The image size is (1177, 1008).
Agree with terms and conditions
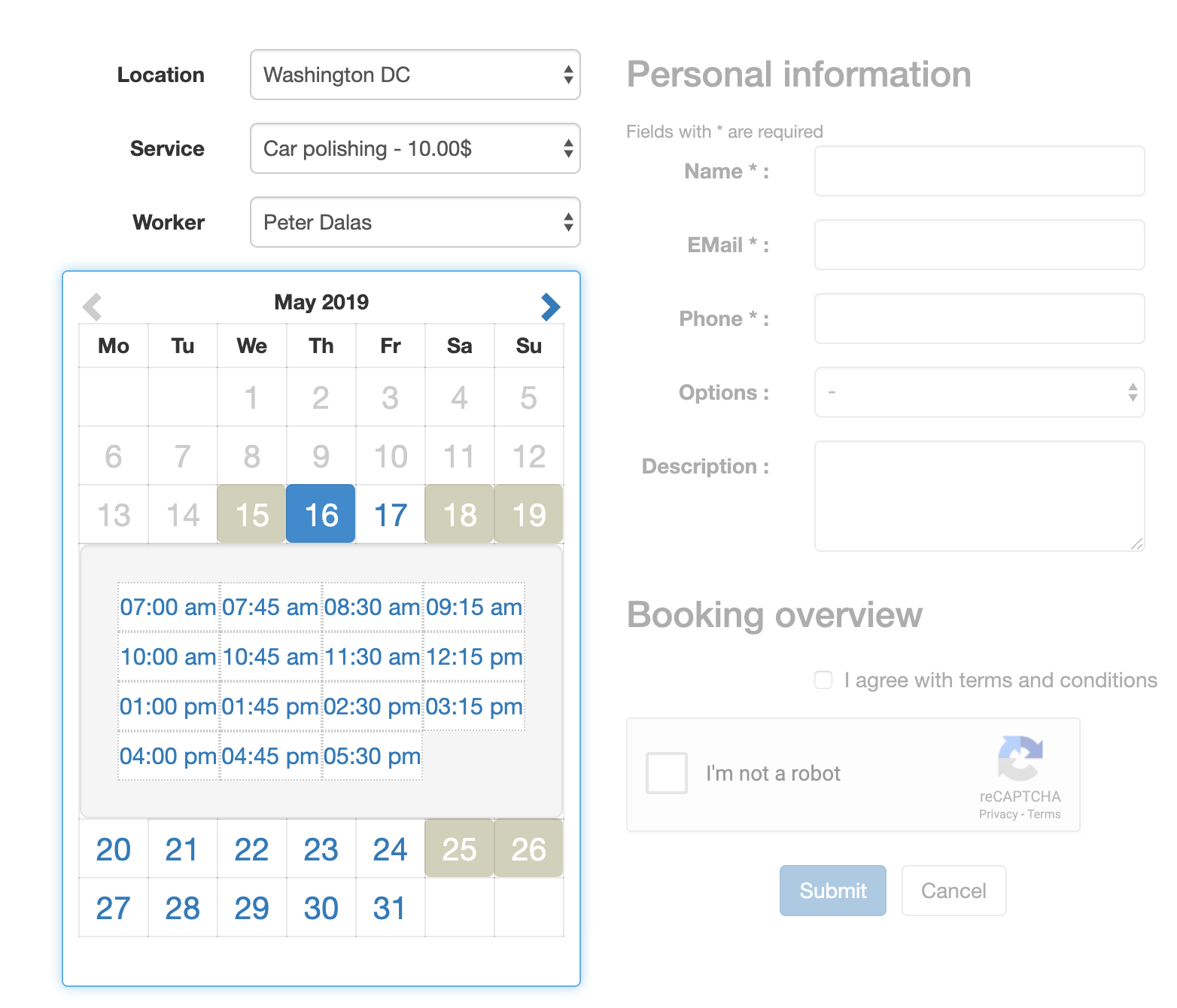823,680
